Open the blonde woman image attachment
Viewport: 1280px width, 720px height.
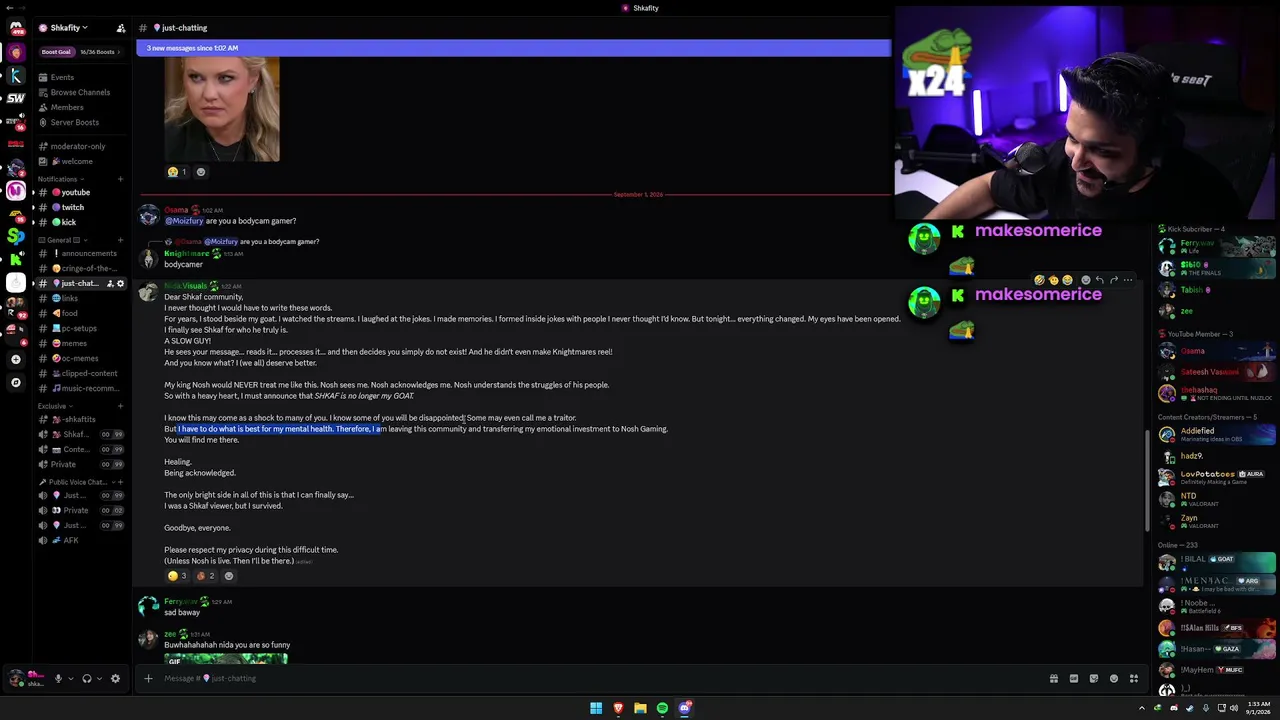click(x=222, y=109)
